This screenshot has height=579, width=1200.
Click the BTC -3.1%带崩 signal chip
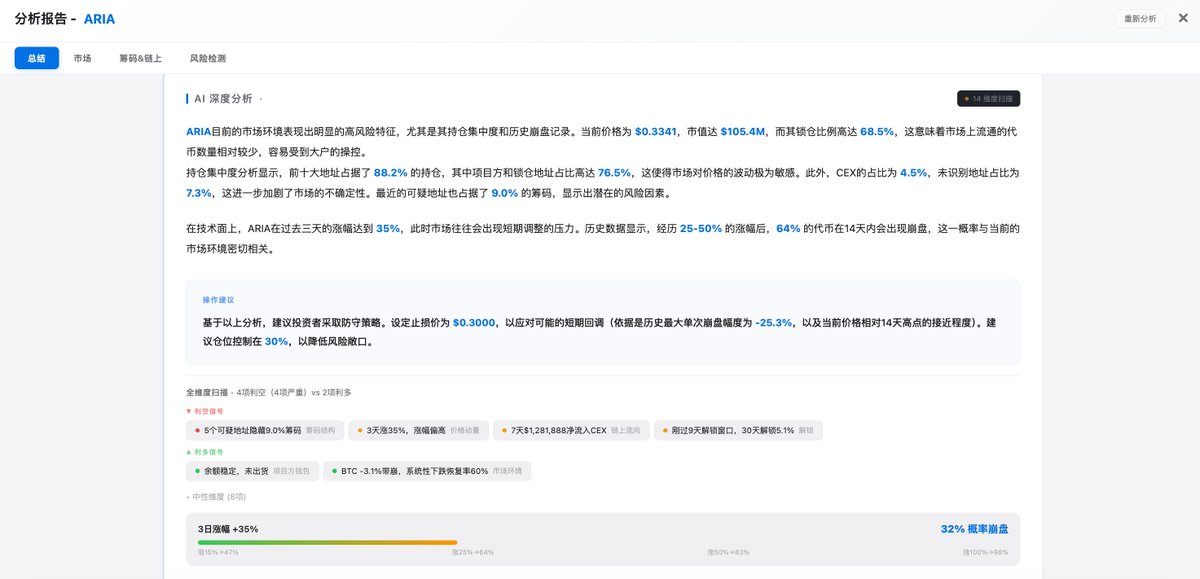[427, 470]
